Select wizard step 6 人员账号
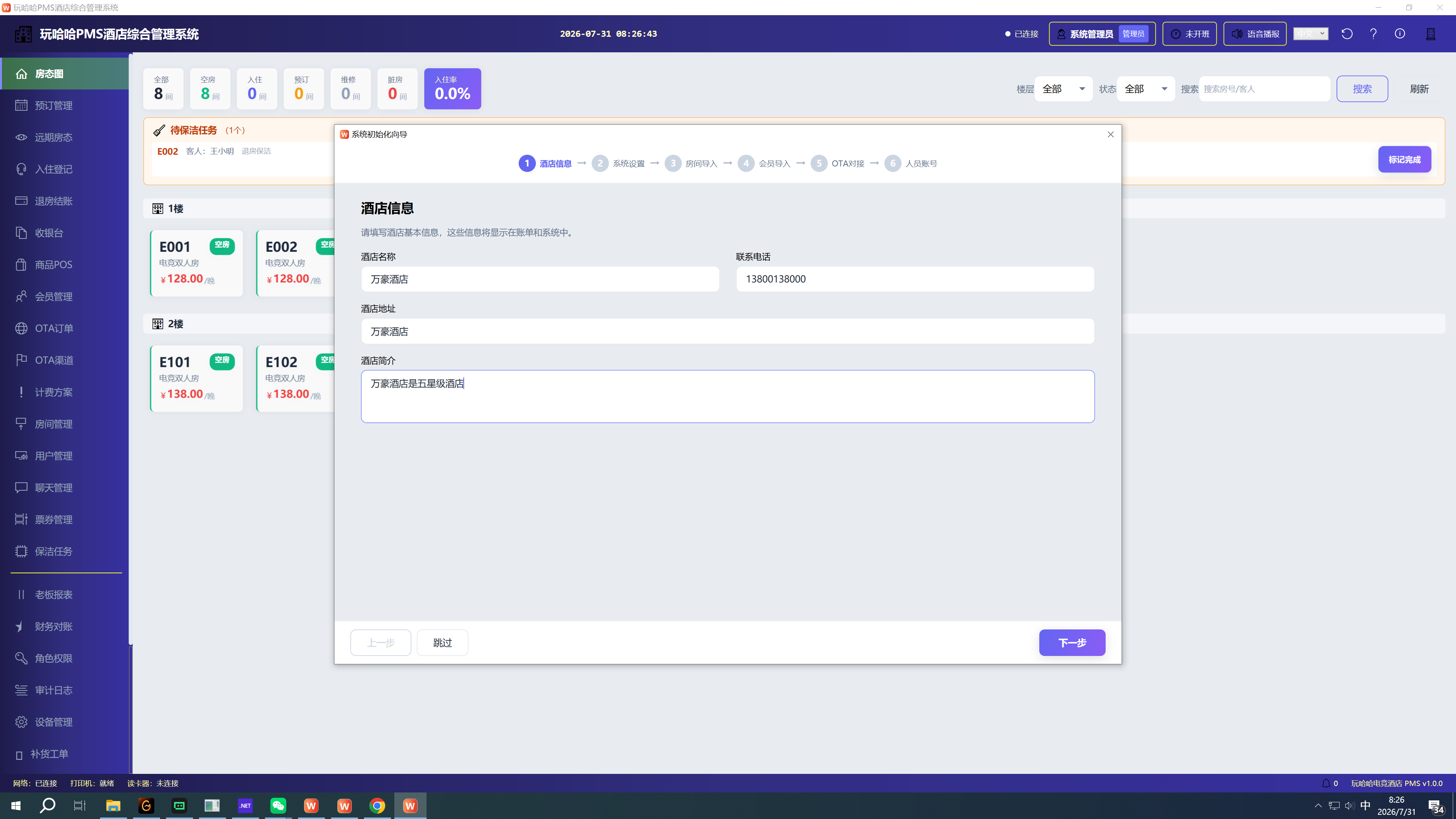 911,163
